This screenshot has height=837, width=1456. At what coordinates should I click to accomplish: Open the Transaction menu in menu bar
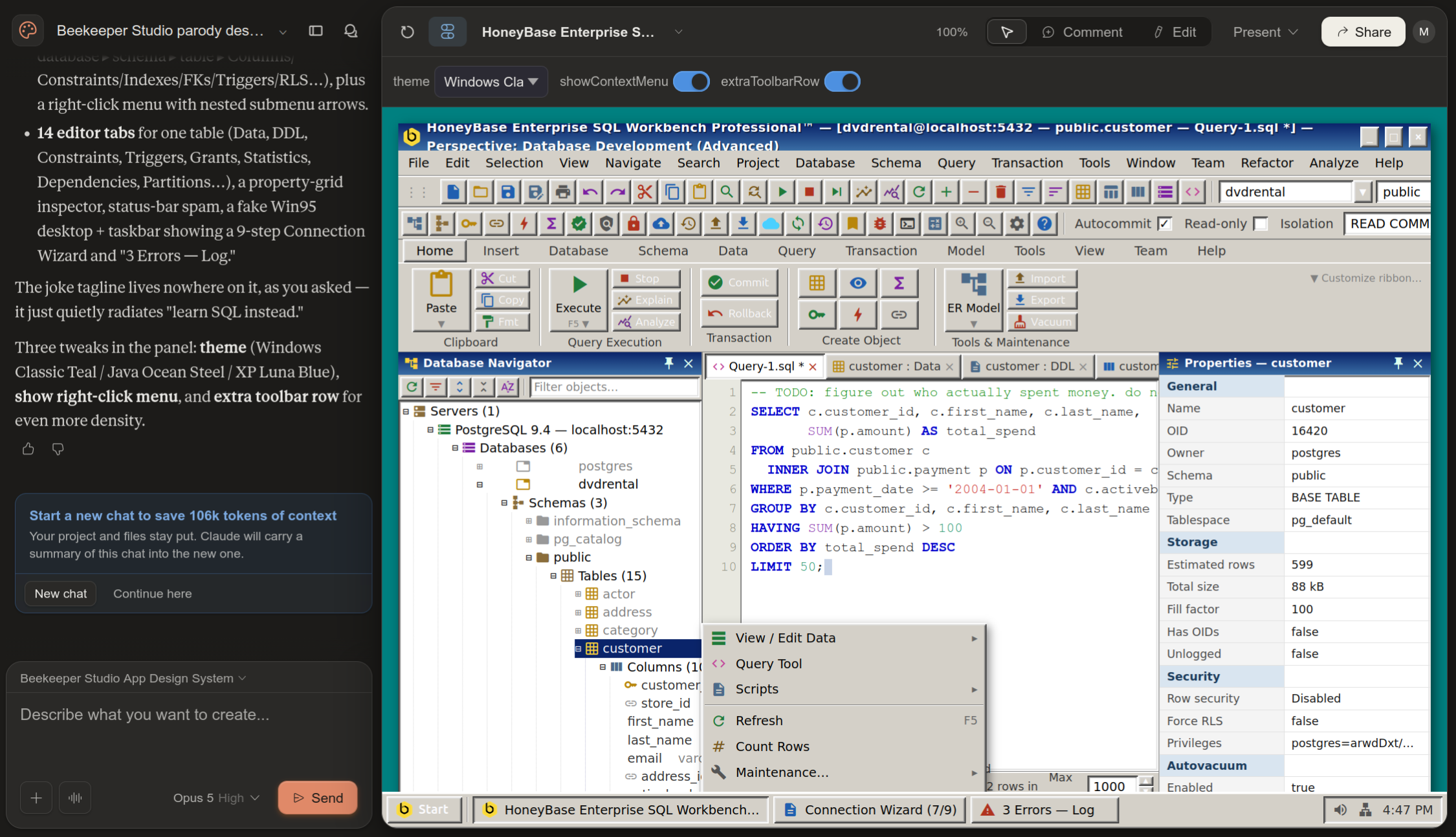point(1027,163)
